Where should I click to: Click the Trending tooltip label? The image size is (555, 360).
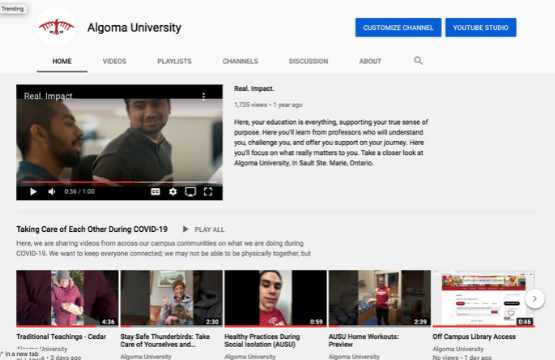point(13,8)
